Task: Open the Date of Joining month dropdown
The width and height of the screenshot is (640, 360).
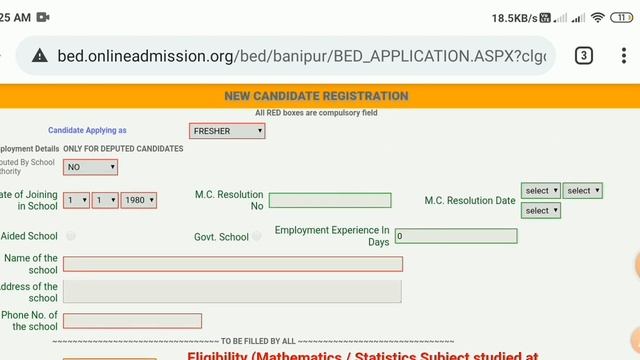Action: 105,200
